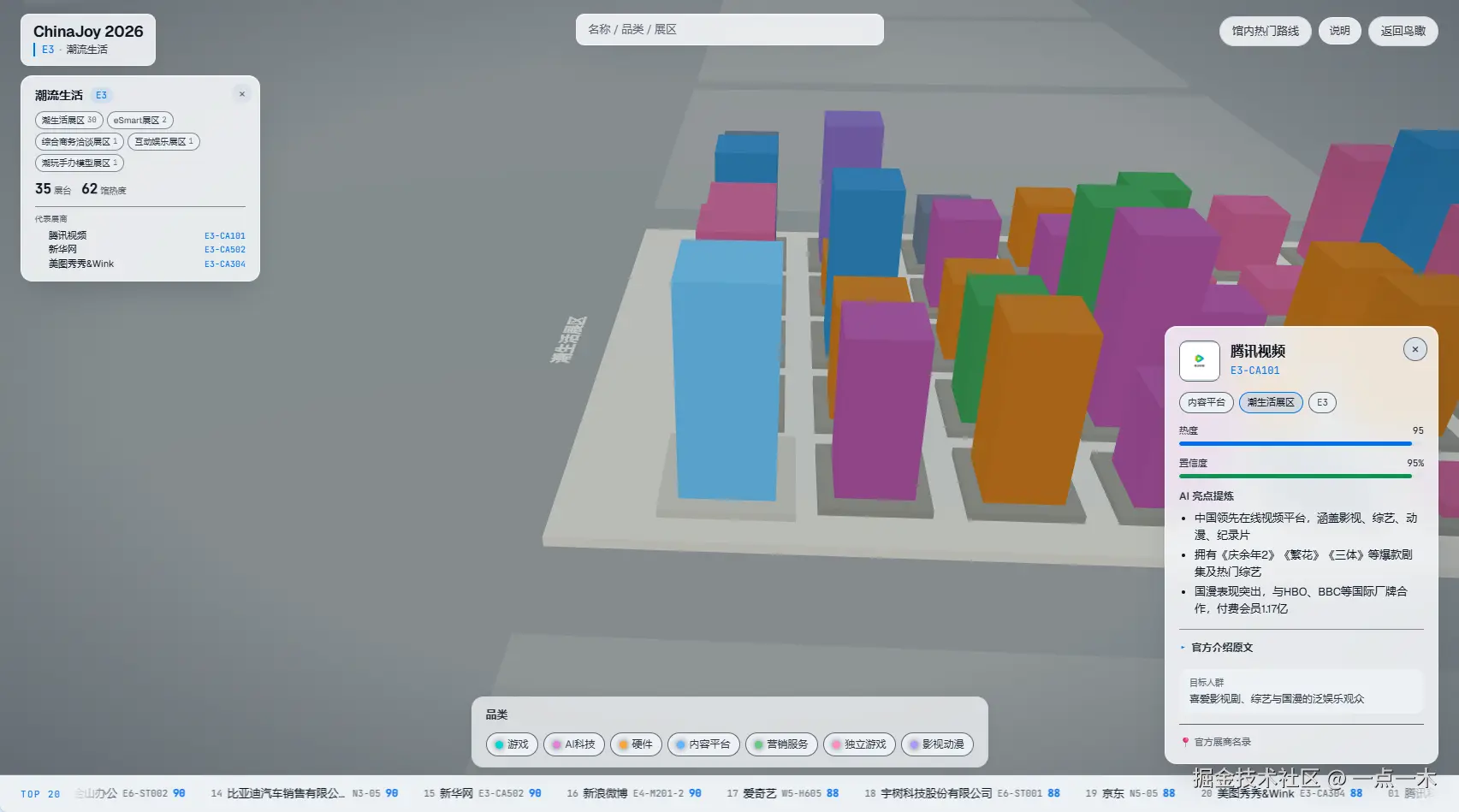Open the 馆内热门路线 routes view
Image resolution: width=1459 pixels, height=812 pixels.
pyautogui.click(x=1266, y=31)
